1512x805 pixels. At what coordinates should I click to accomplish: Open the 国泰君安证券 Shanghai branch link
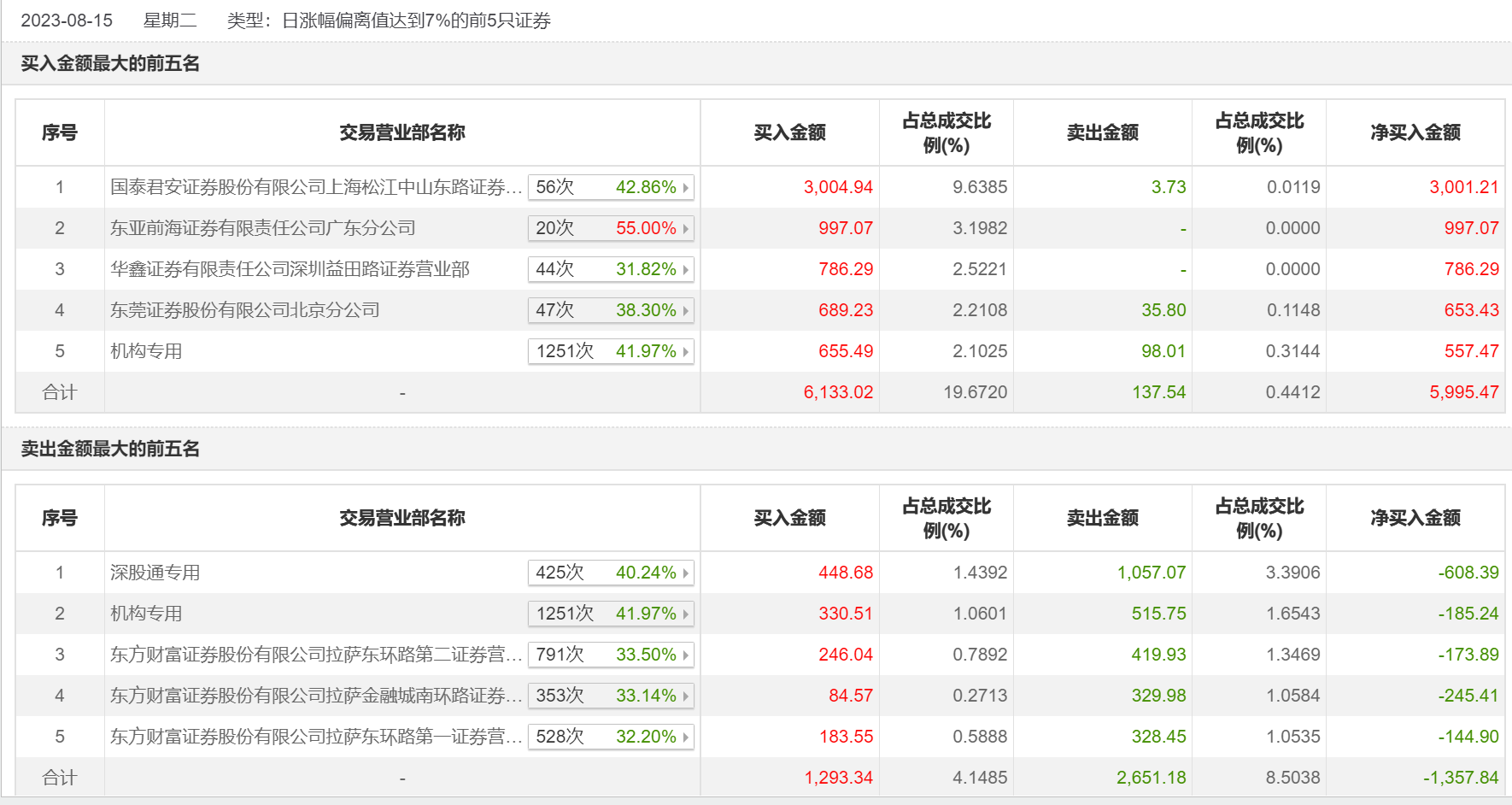point(315,187)
